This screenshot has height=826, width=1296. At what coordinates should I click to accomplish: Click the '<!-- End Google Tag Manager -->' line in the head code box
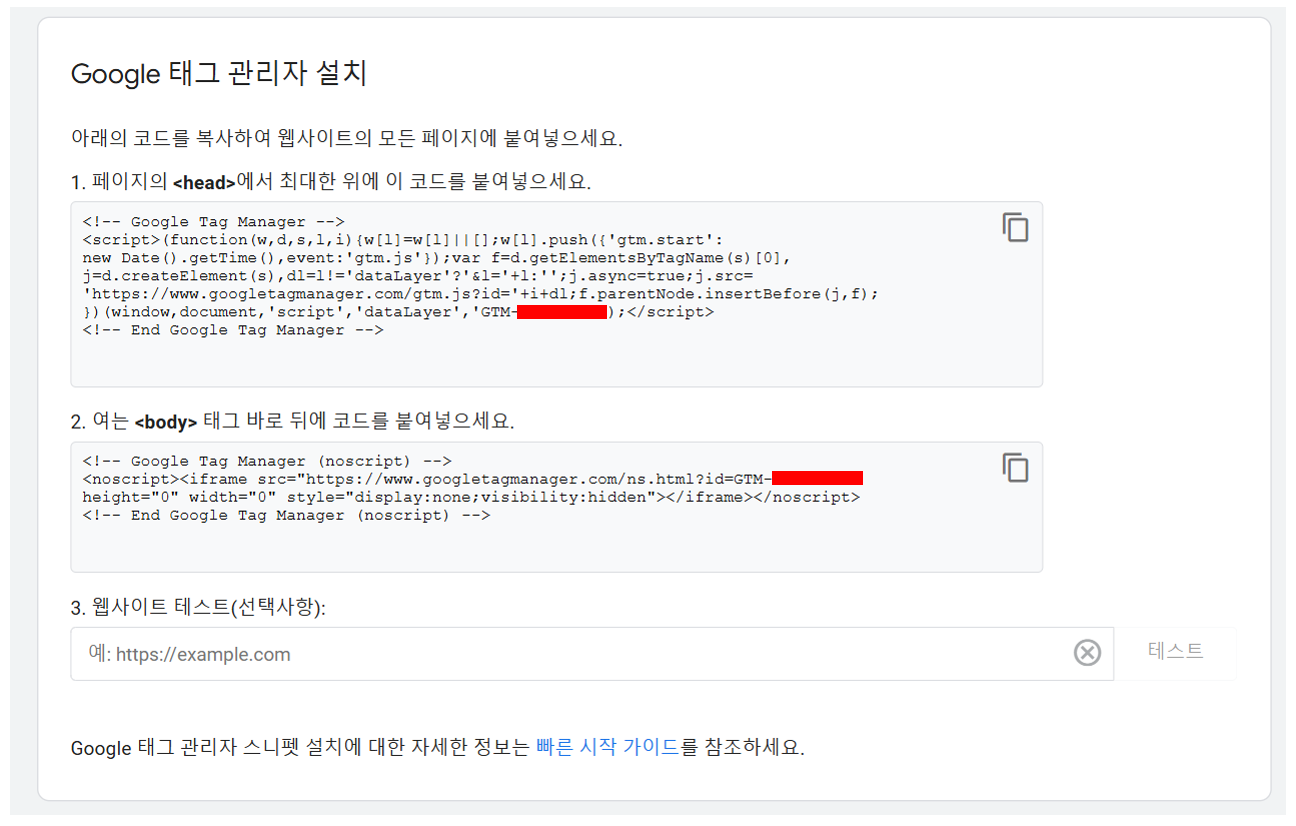(x=233, y=330)
